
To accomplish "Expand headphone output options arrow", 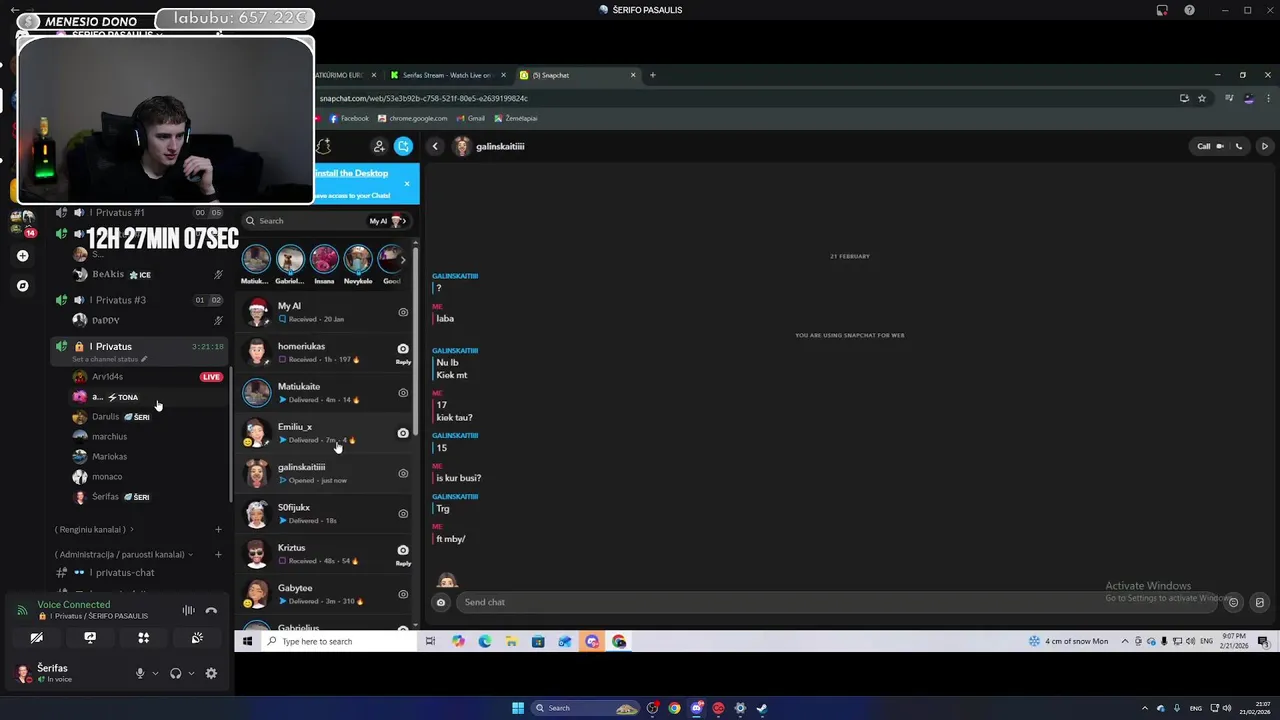I will tap(191, 673).
